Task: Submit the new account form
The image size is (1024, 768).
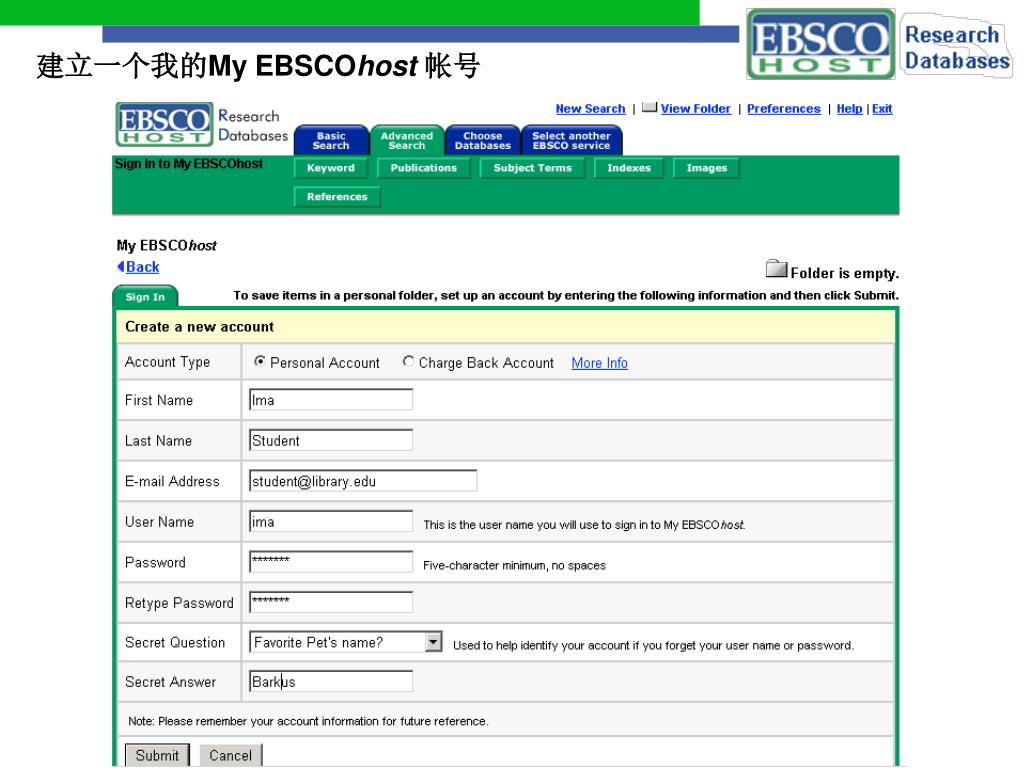Action: coord(157,756)
